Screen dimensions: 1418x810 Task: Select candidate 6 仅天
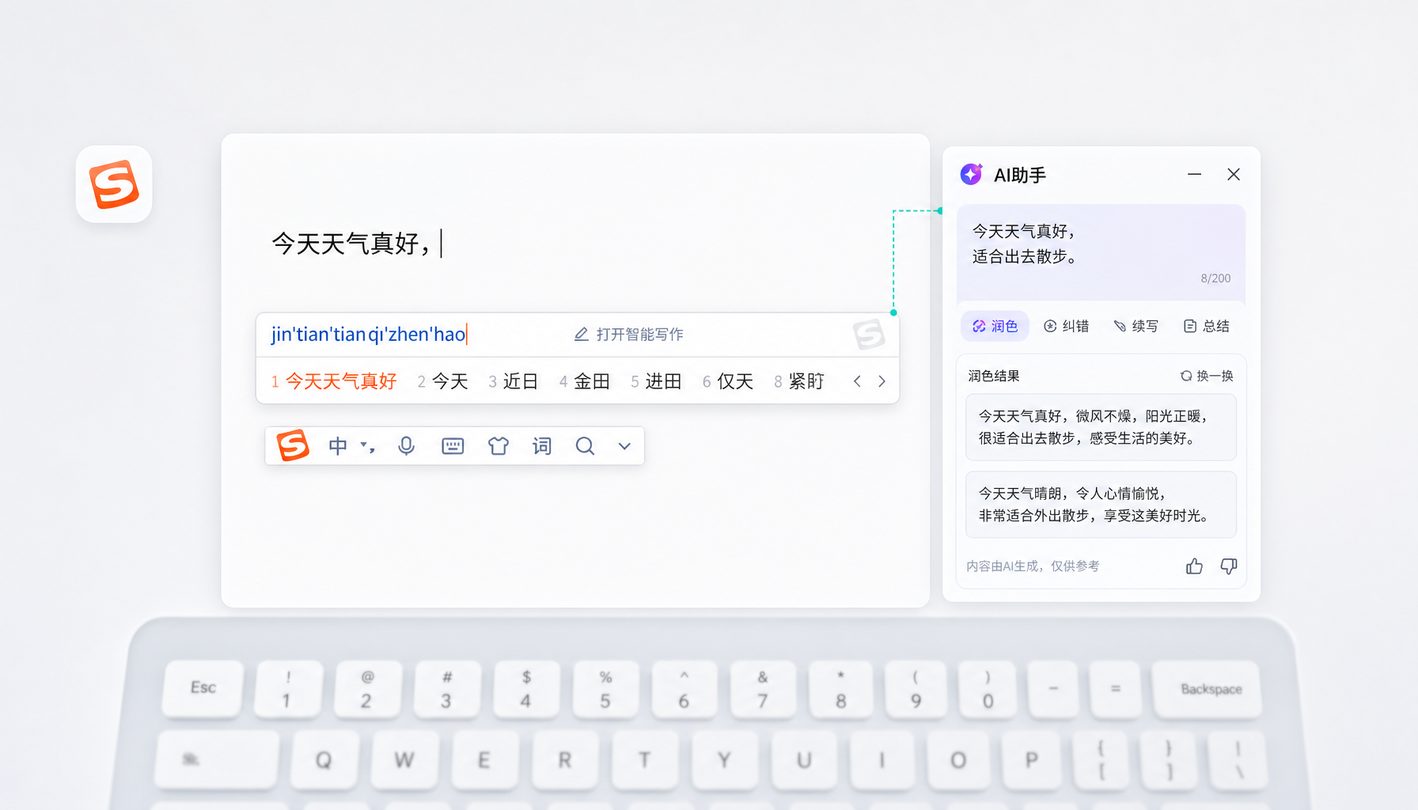pyautogui.click(x=728, y=381)
